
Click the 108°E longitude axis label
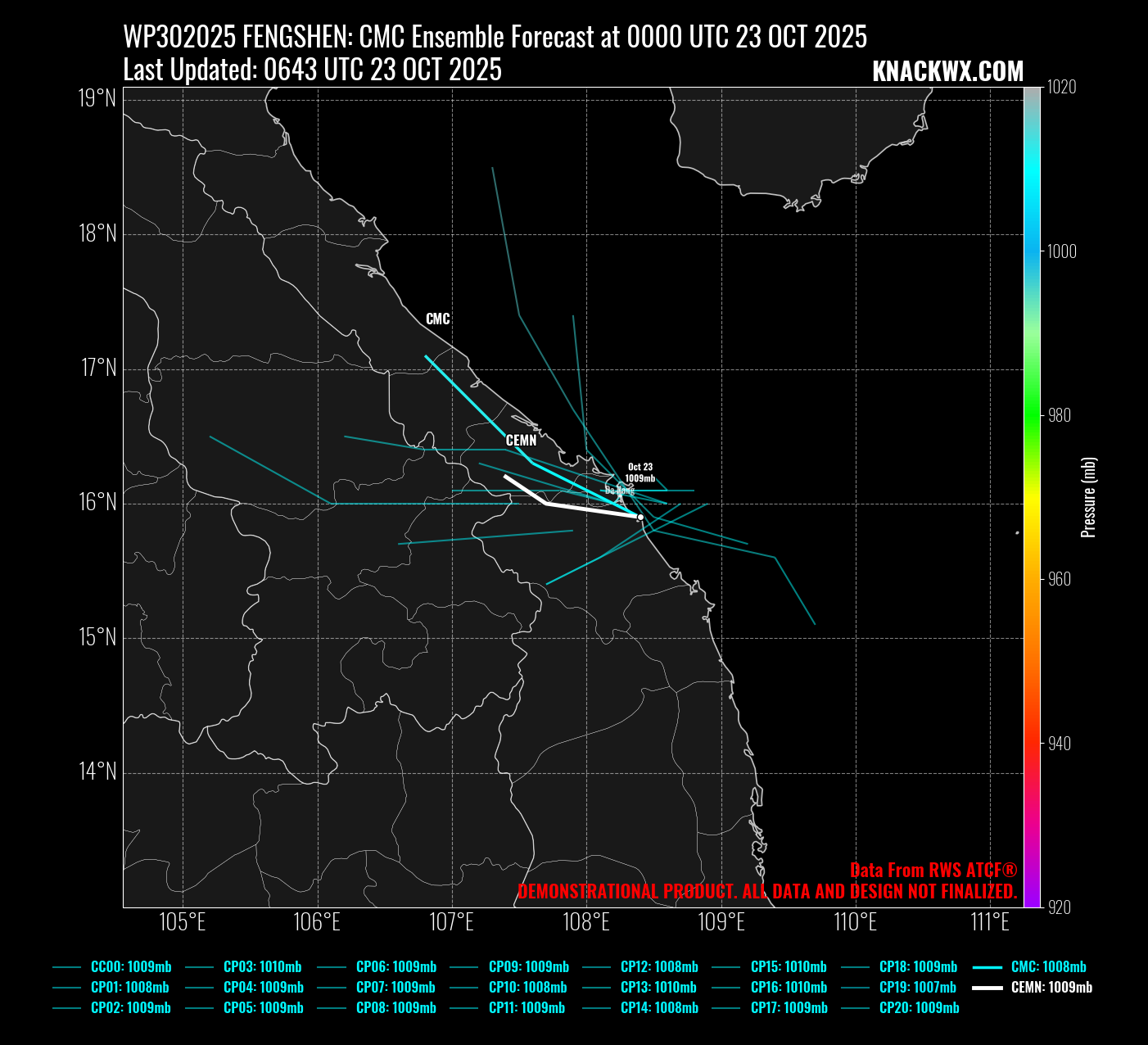point(586,923)
